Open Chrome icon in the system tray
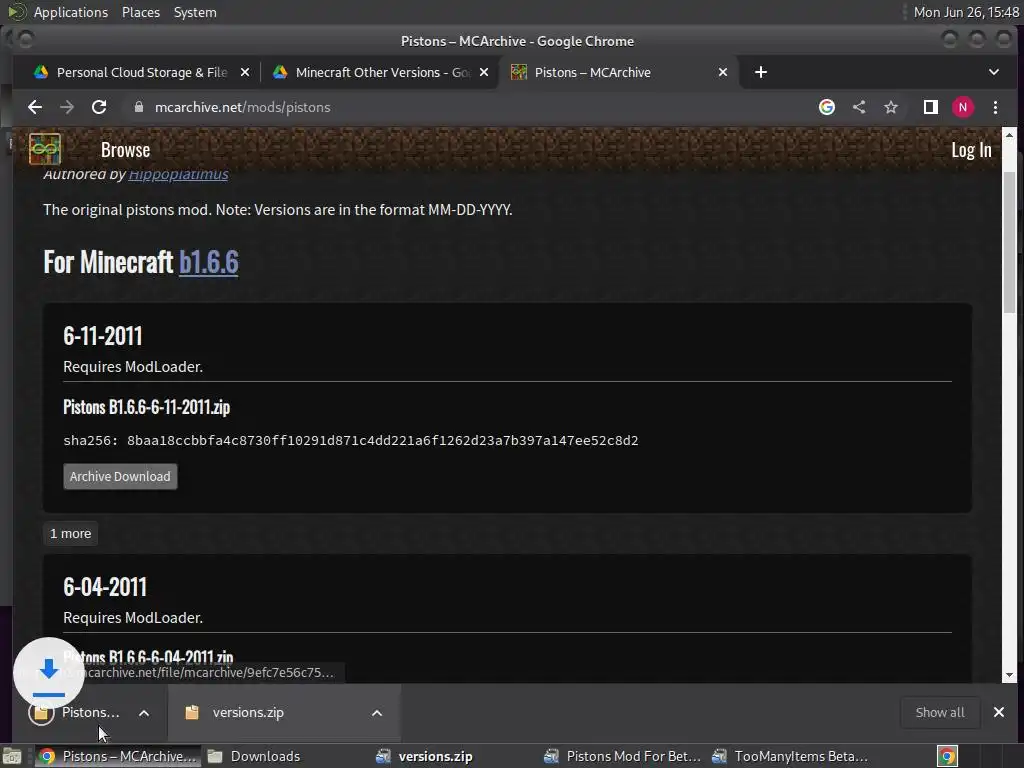Viewport: 1024px width, 768px height. (947, 756)
